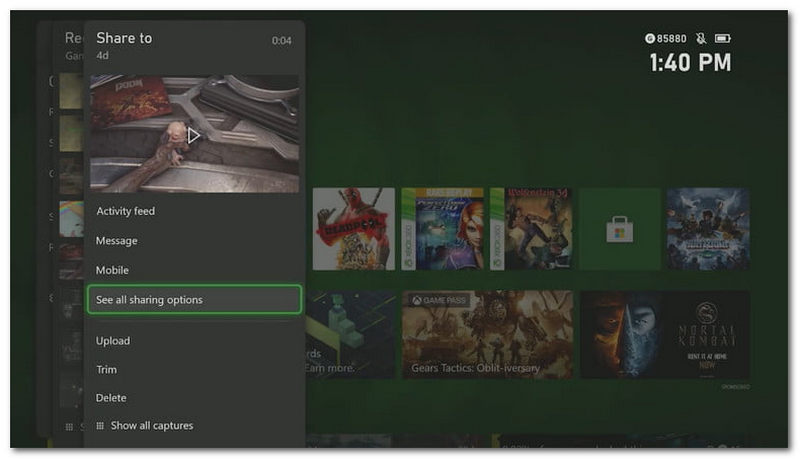This screenshot has width=800, height=459.
Task: Choose the Message sharing option
Action: [x=116, y=241]
